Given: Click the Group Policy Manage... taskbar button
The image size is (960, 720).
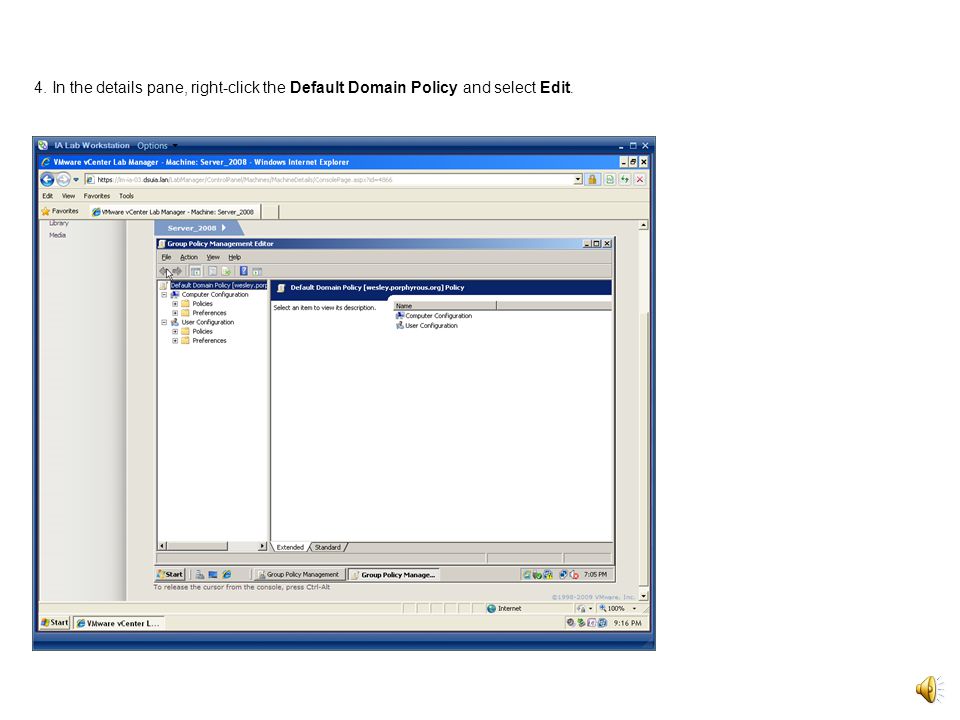Looking at the screenshot, I should click(394, 575).
